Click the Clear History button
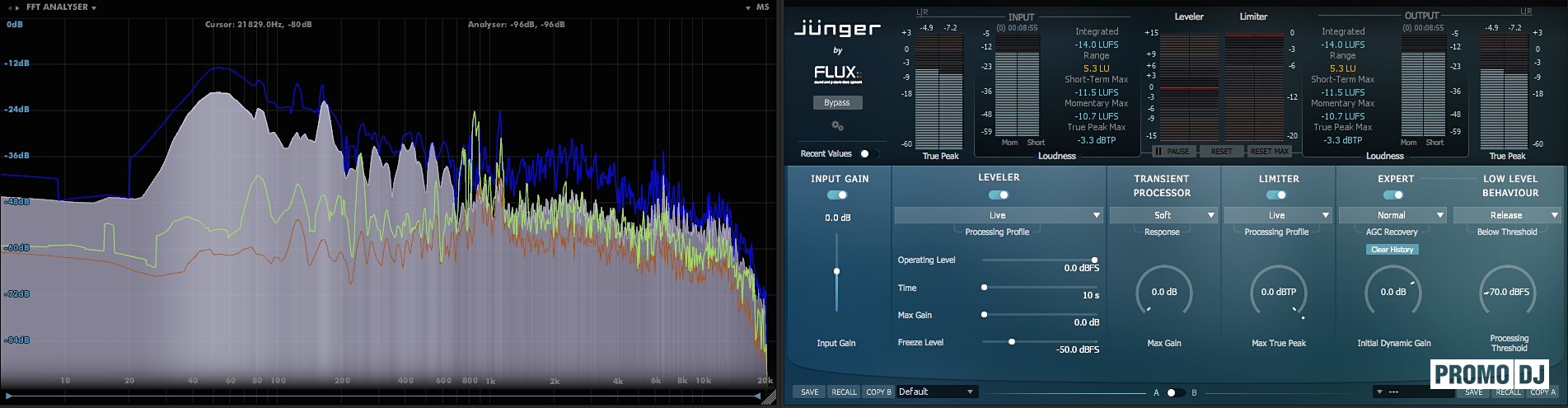The width and height of the screenshot is (1568, 408). tap(1392, 250)
